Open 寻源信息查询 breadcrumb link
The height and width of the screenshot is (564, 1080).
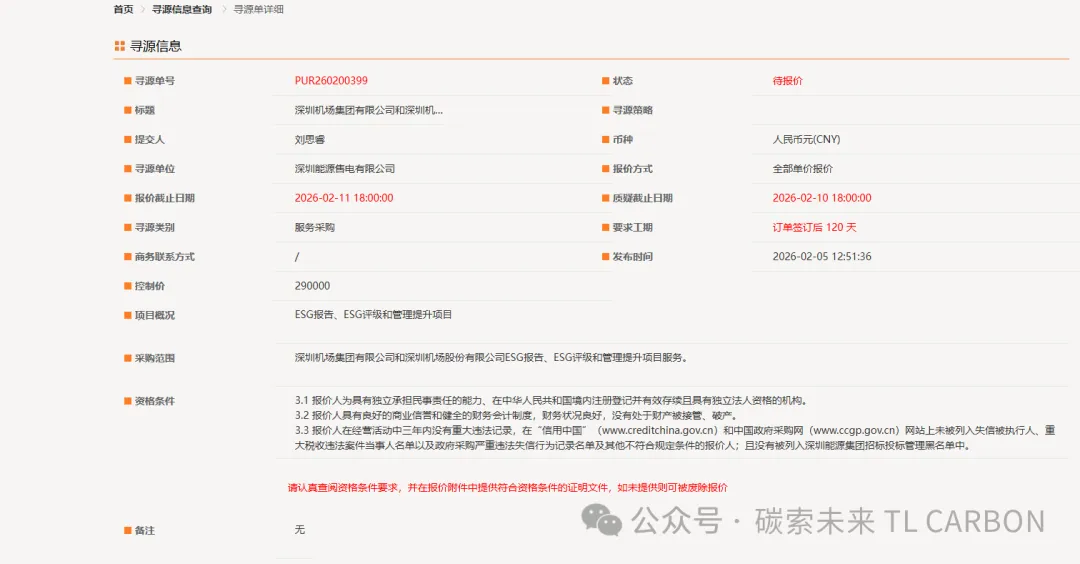[x=182, y=10]
